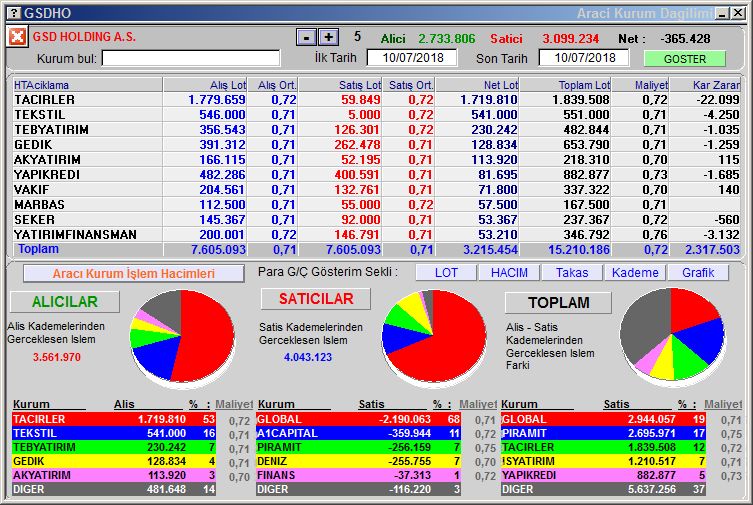Select the TEBYATIRIM row in top table
The height and width of the screenshot is (505, 753).
(377, 130)
